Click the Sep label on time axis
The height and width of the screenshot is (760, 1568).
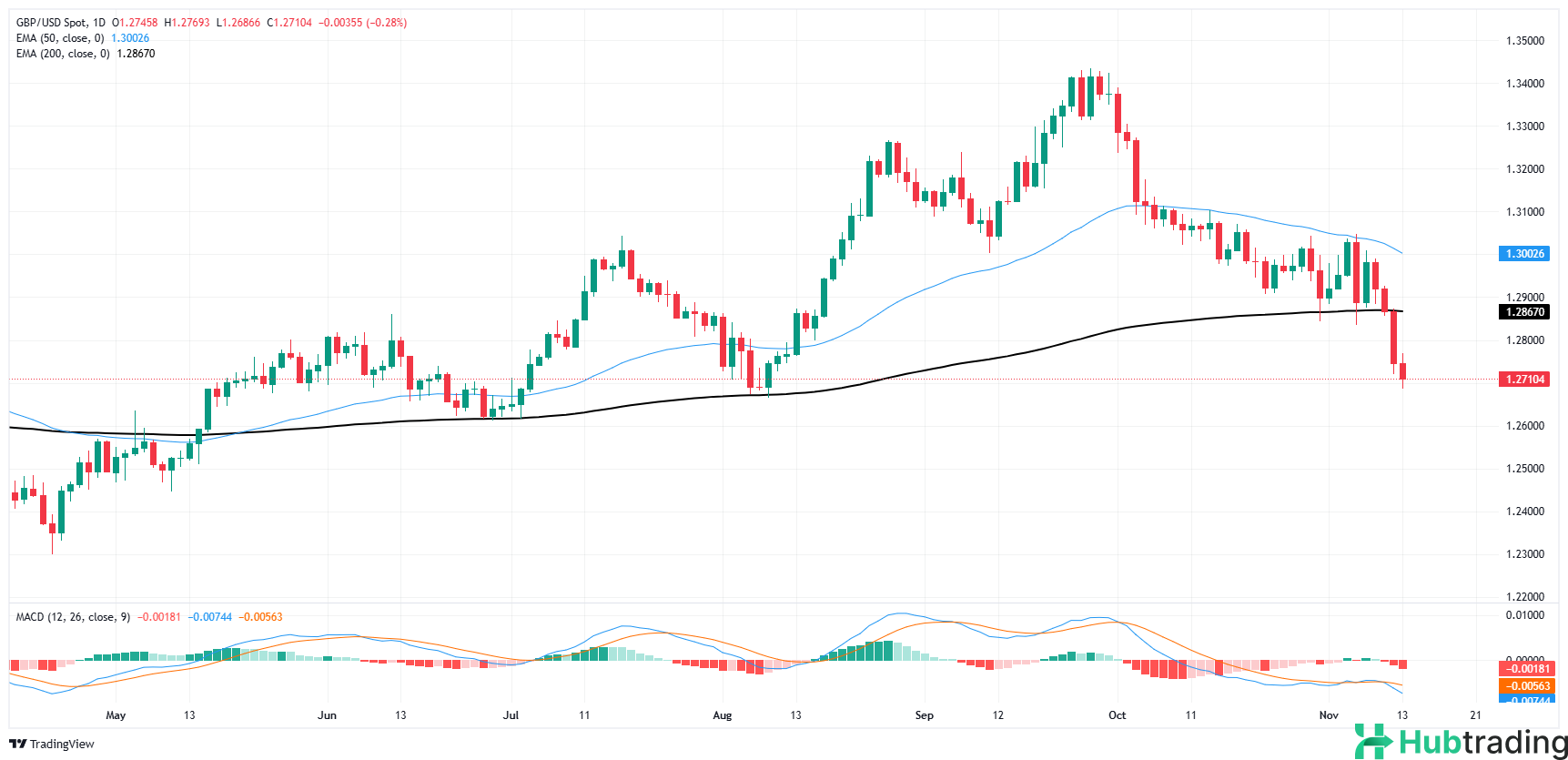point(924,715)
